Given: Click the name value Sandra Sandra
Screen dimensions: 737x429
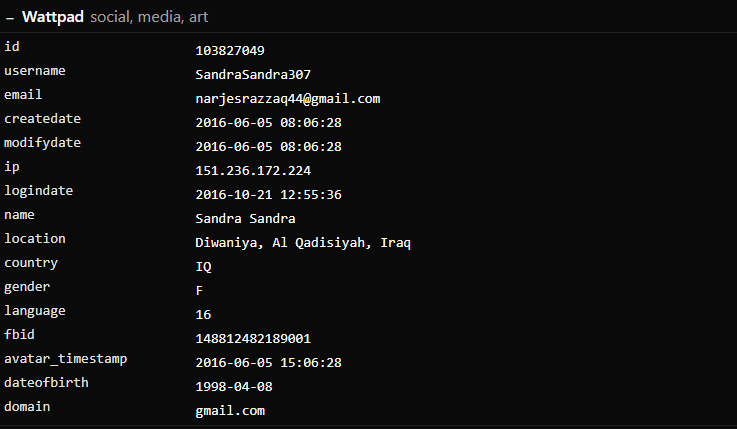Looking at the screenshot, I should [x=245, y=218].
